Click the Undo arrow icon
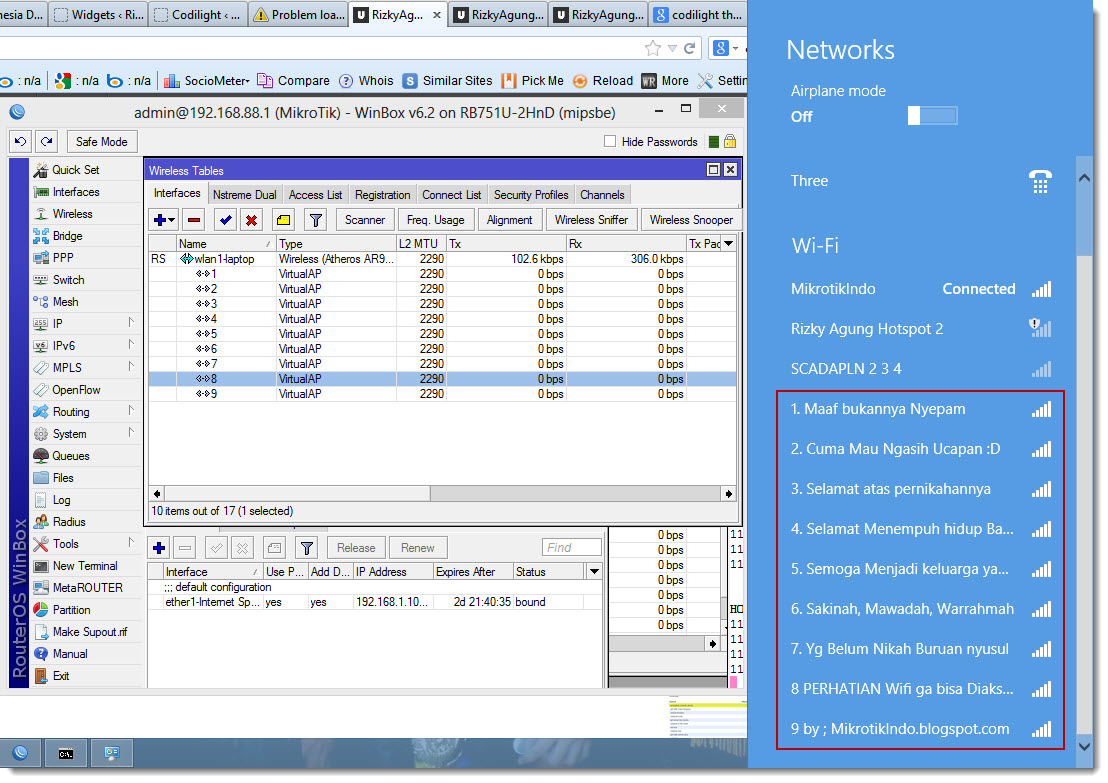Viewport: 1108px width, 783px height. tap(20, 142)
